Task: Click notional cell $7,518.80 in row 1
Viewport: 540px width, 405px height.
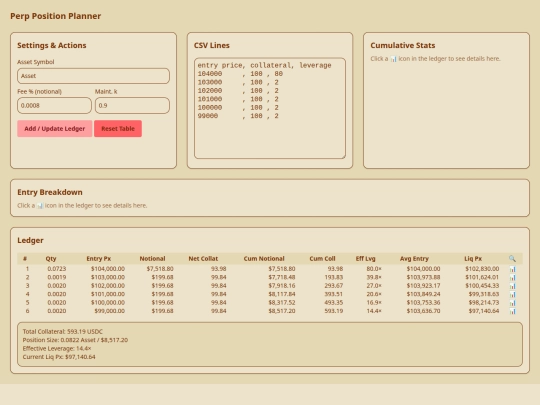Action: (160, 269)
